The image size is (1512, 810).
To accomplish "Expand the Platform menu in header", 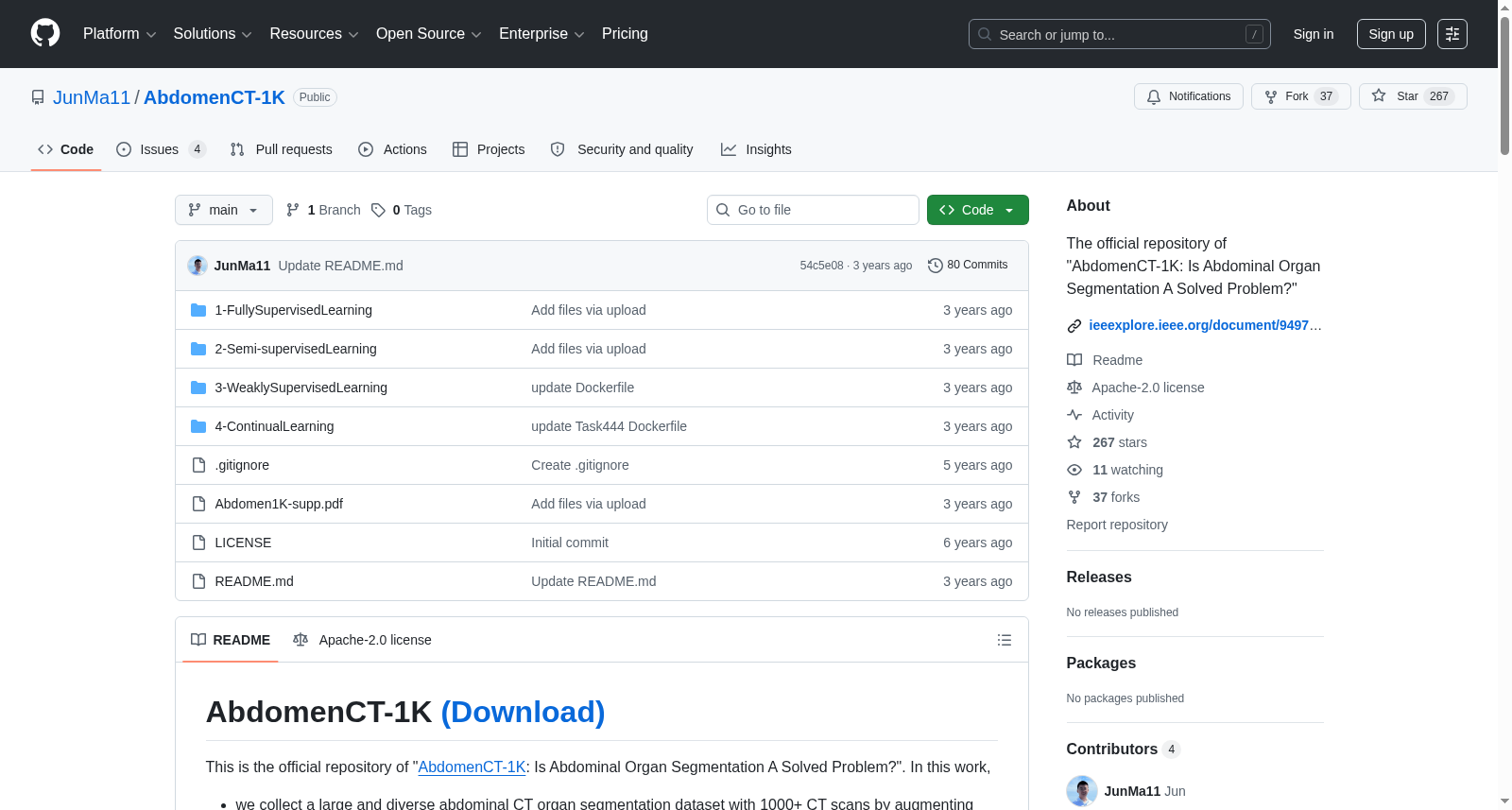I will 119,34.
